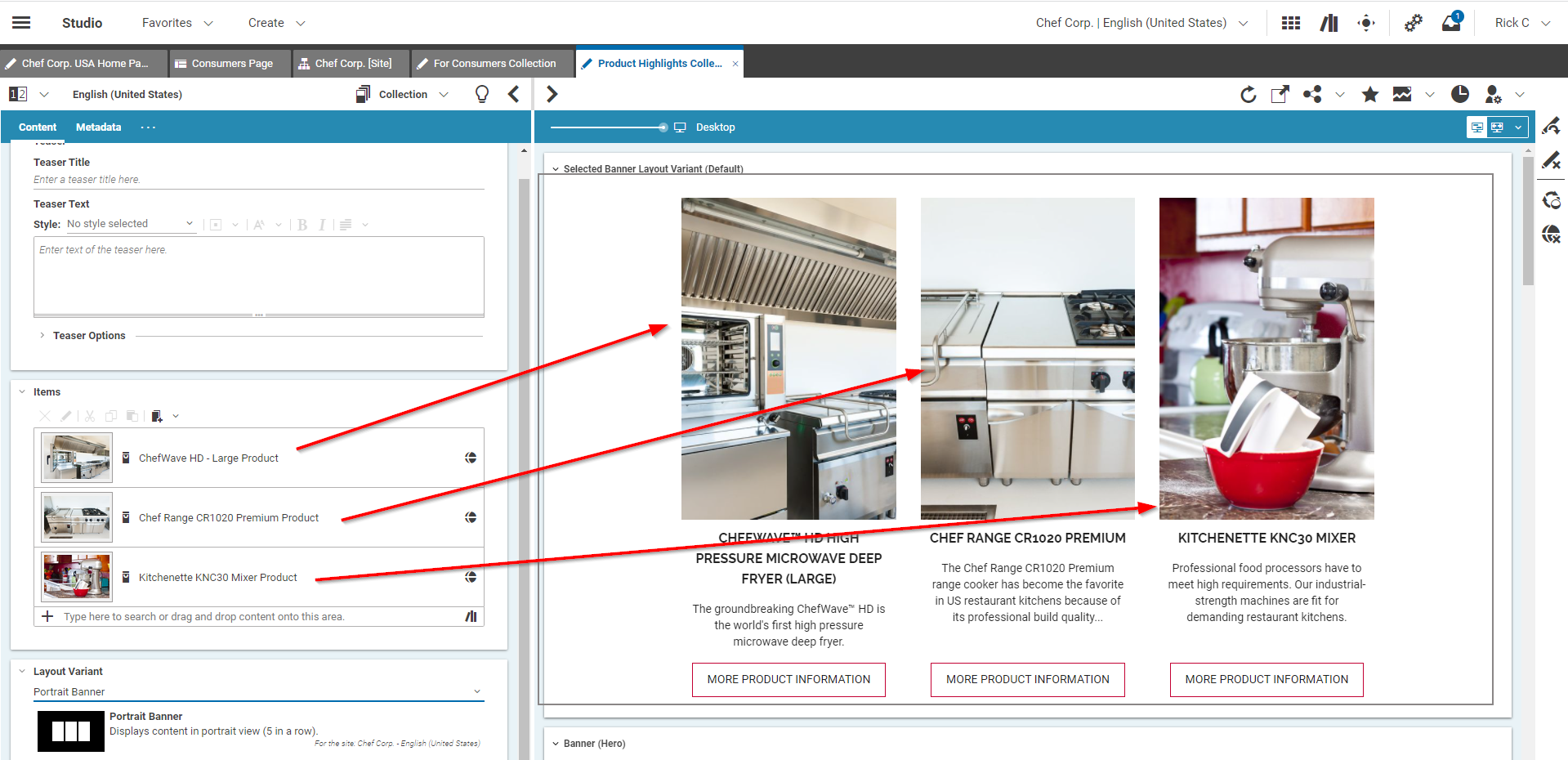Select the second preview mode toggle button

coord(1497,127)
